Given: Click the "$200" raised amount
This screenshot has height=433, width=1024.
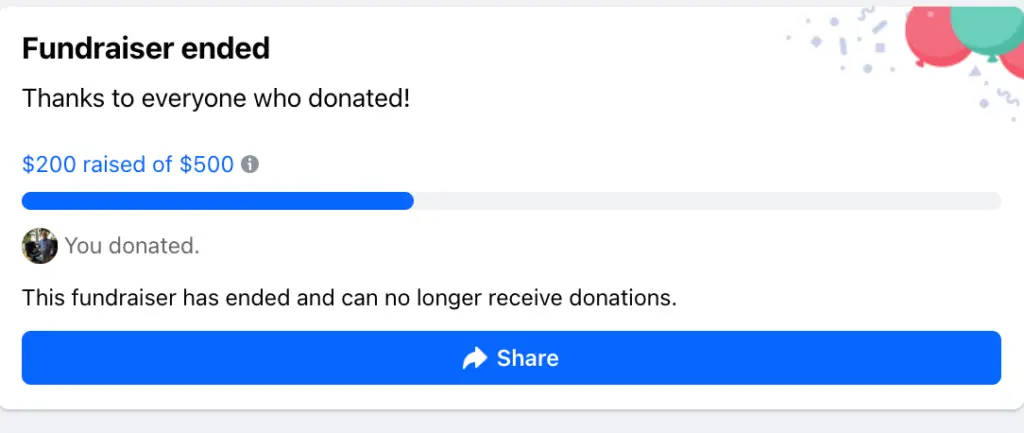Looking at the screenshot, I should click(49, 164).
